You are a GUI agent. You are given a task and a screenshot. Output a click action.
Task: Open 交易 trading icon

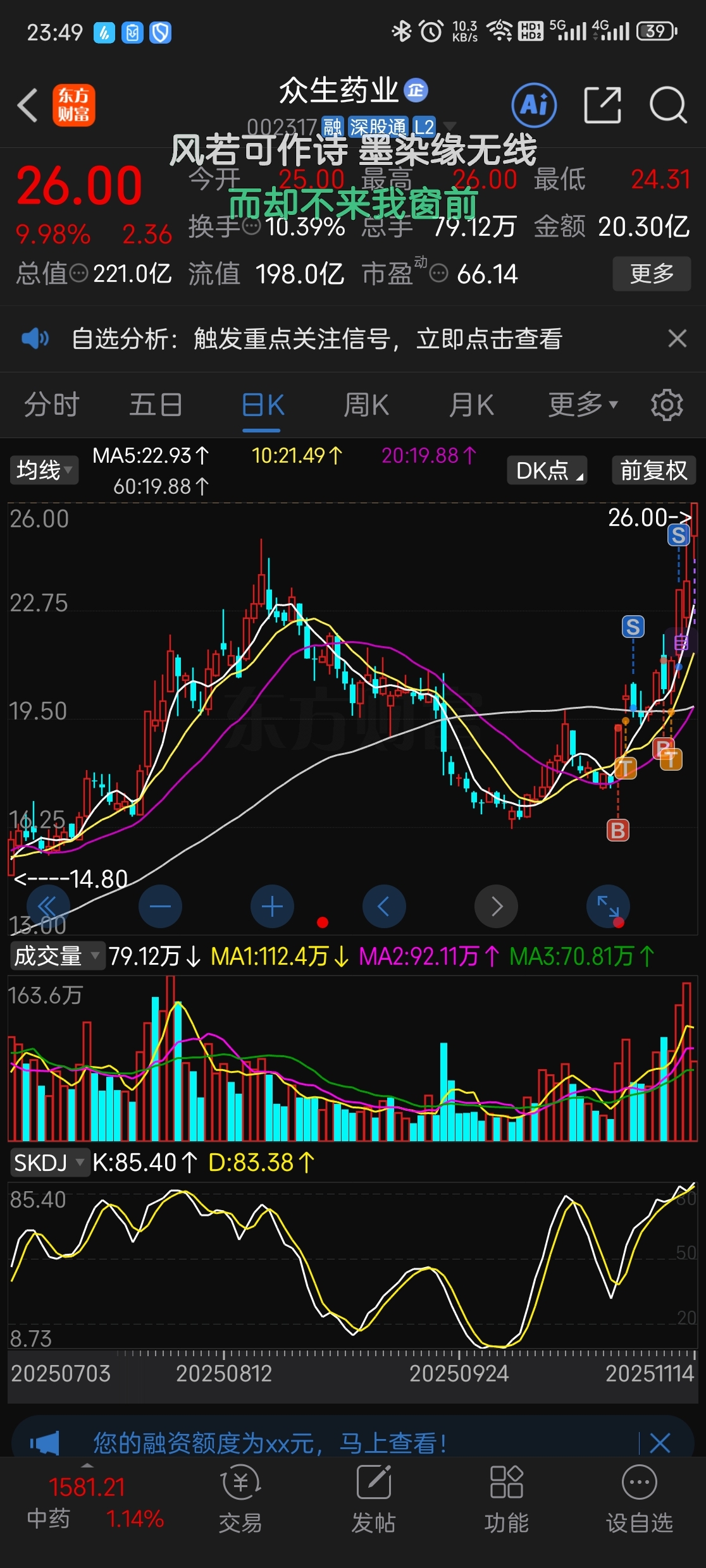(240, 1500)
